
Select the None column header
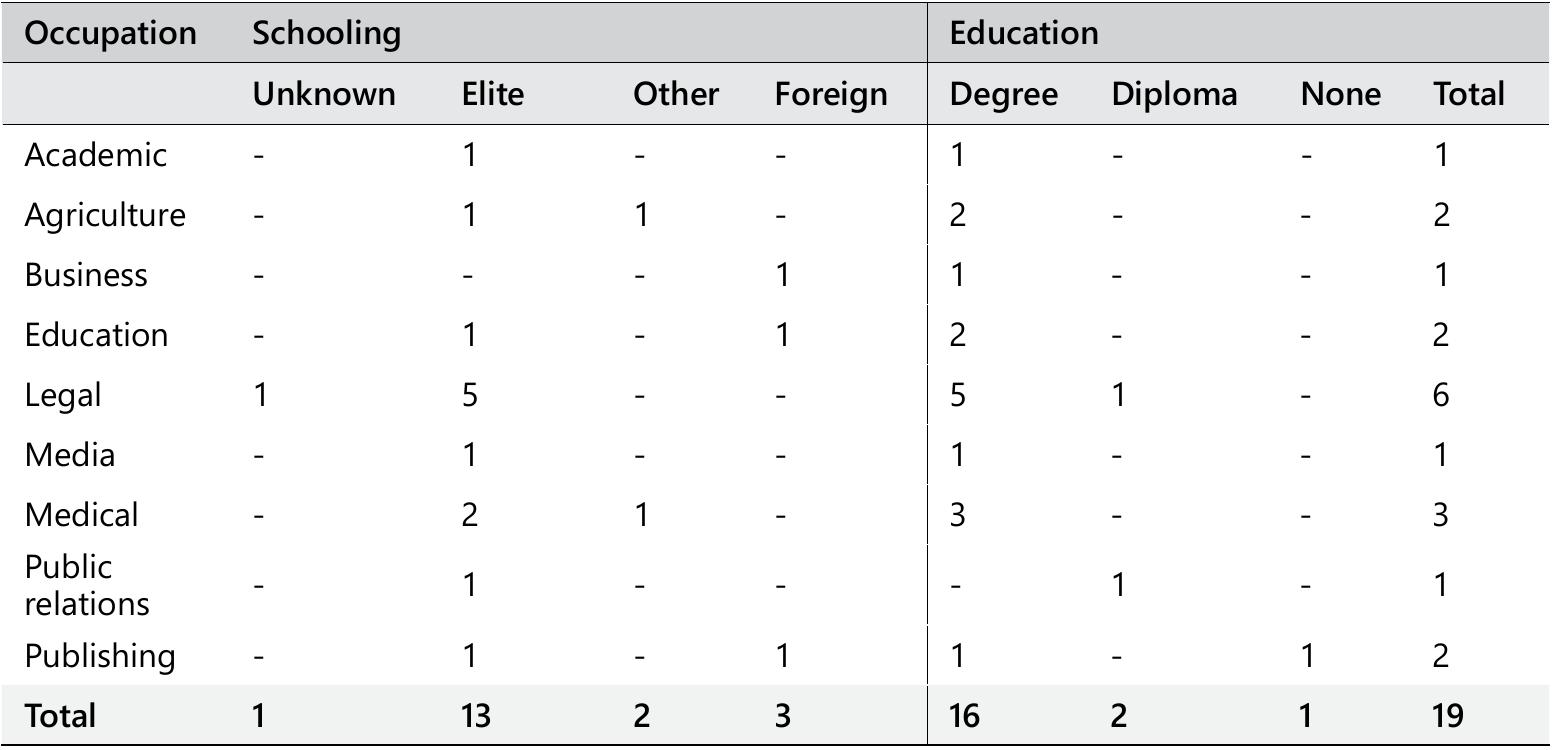pos(1340,94)
